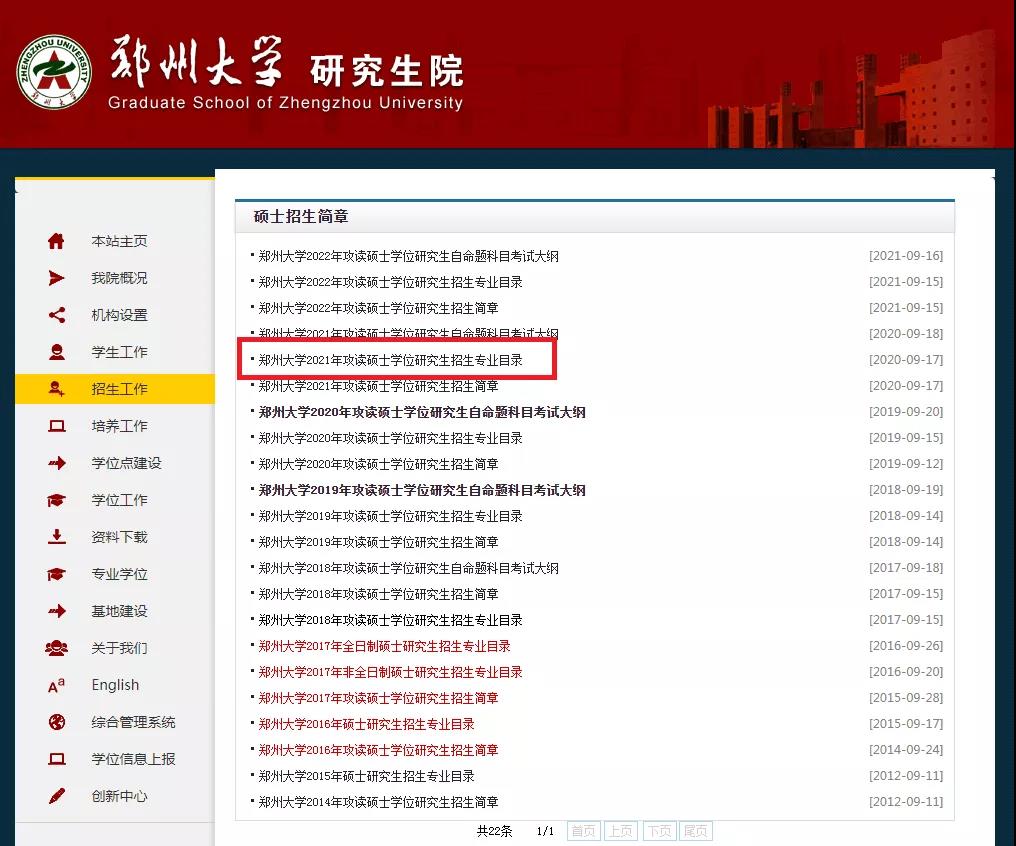This screenshot has height=846, width=1016.
Task: Open 郑州大学2022年自命题科目考试大纲 link
Action: coord(408,256)
